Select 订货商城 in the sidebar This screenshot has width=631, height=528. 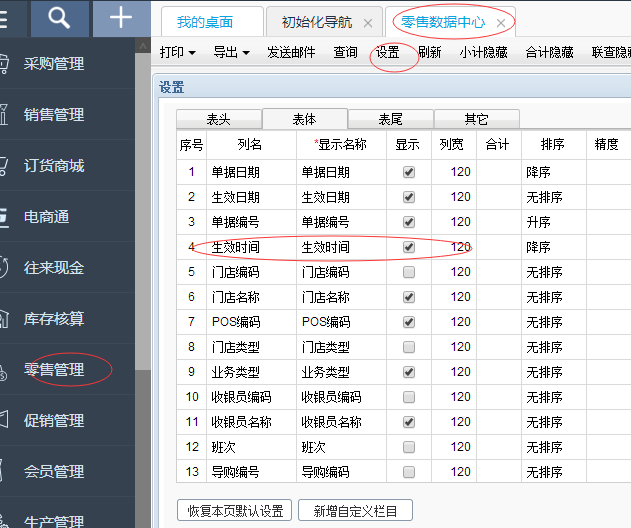pyautogui.click(x=54, y=166)
